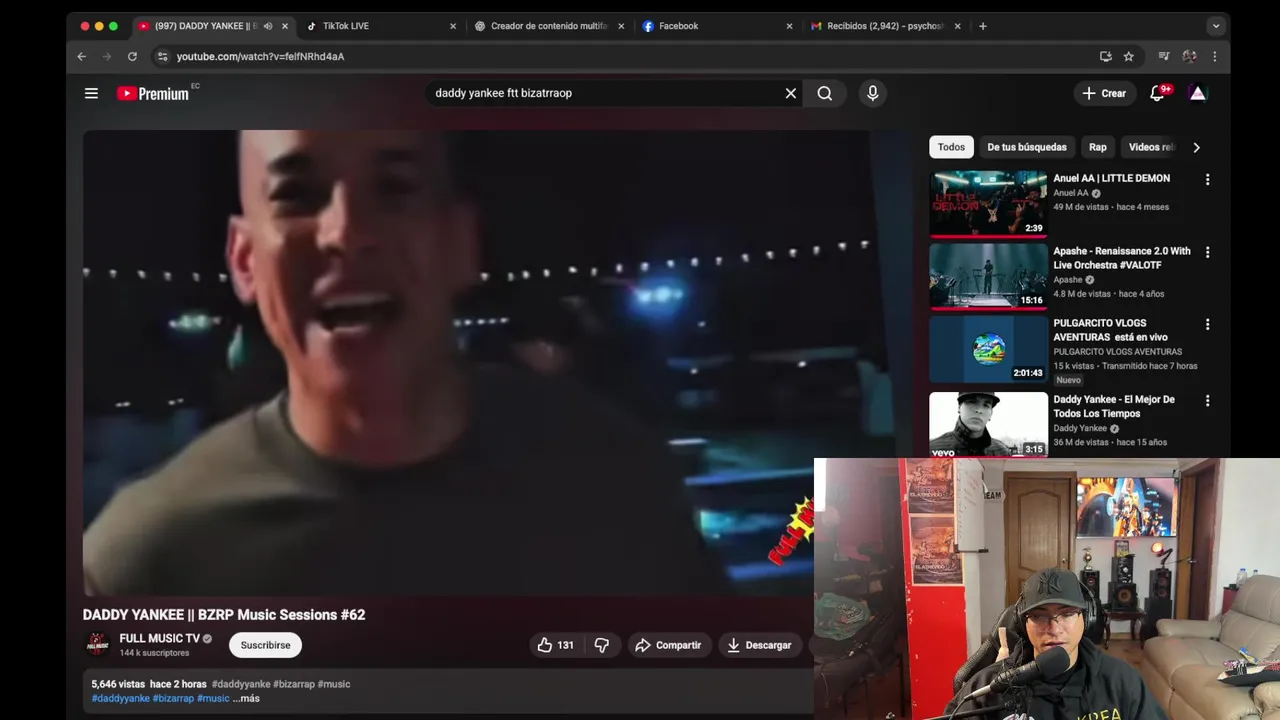
Task: Subscribe with the Suscribirse button
Action: 265,645
